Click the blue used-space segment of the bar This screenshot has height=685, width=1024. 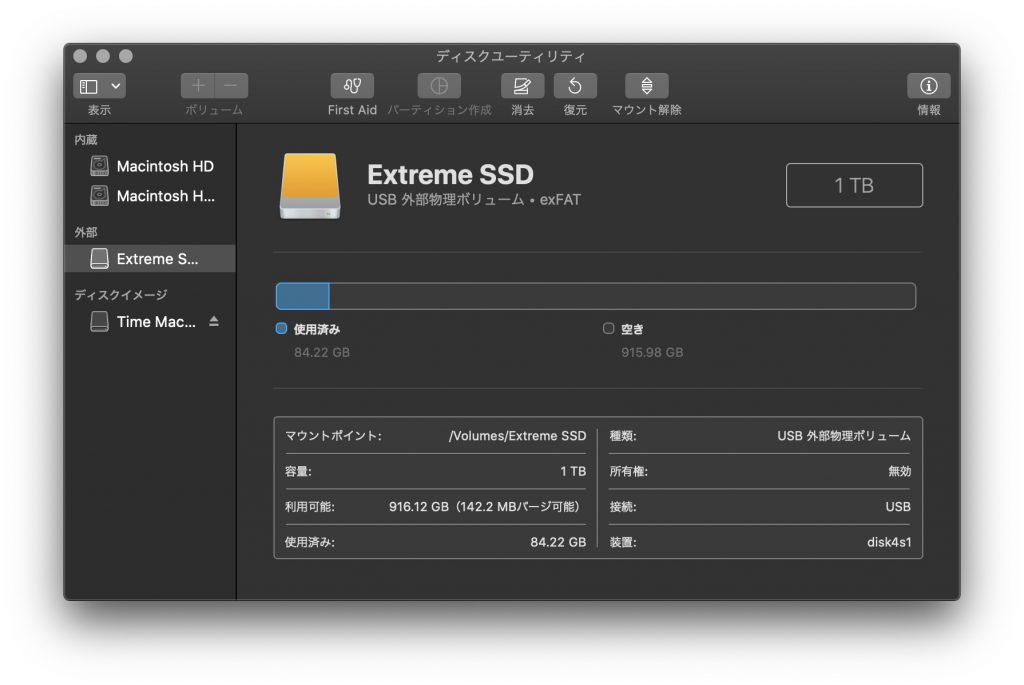pyautogui.click(x=303, y=296)
